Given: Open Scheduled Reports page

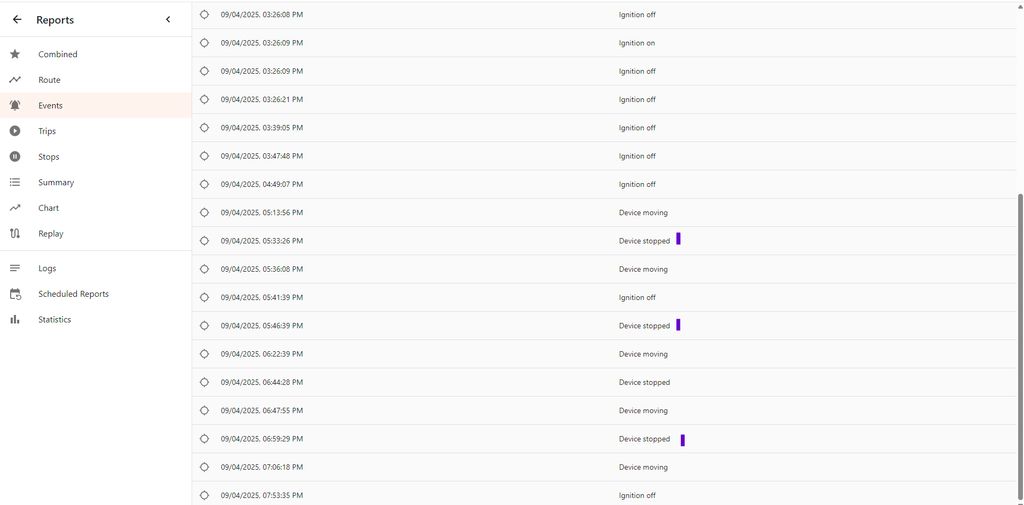Looking at the screenshot, I should click(73, 294).
